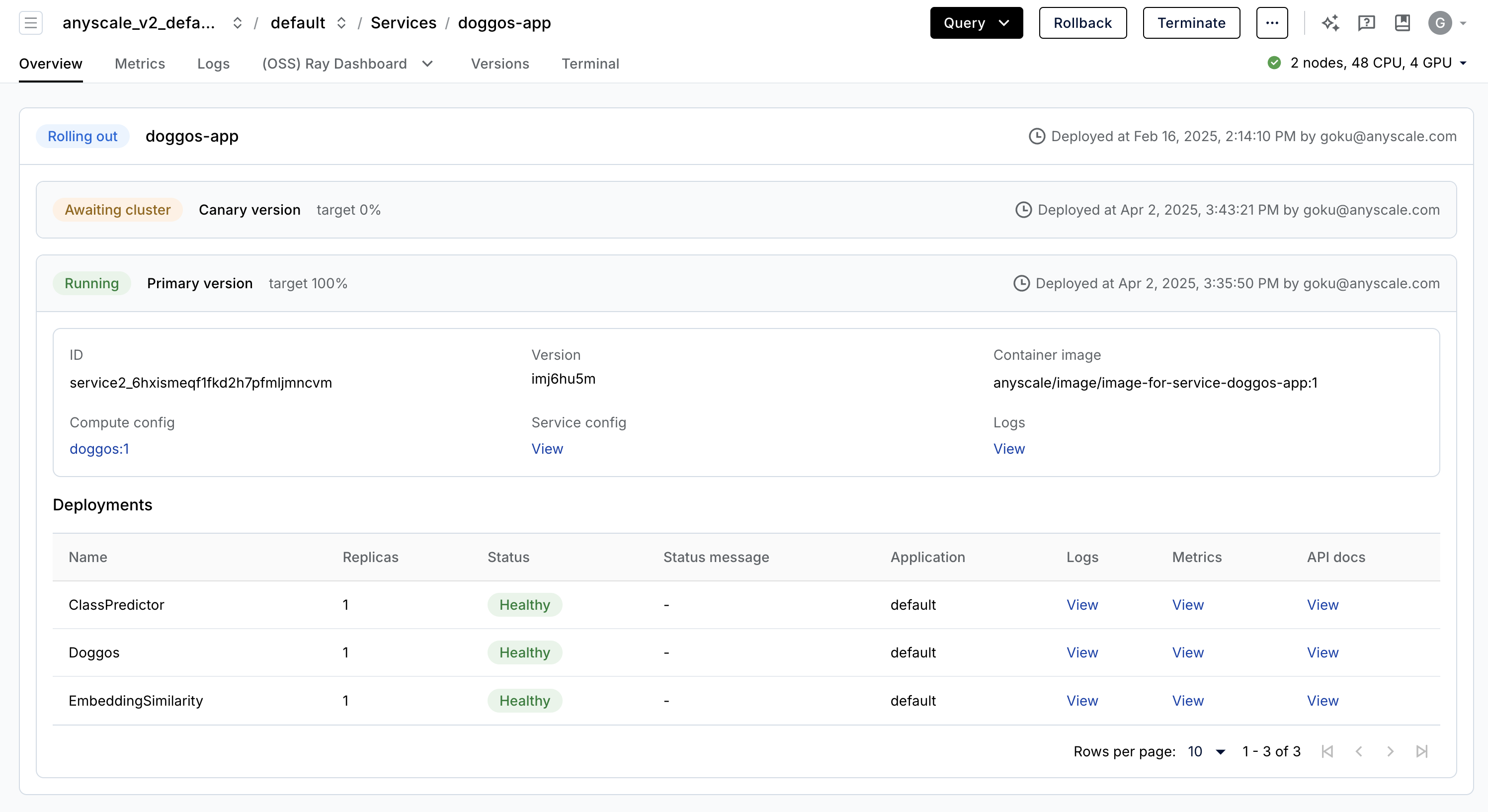View the Service config link
The image size is (1488, 812).
(x=547, y=449)
